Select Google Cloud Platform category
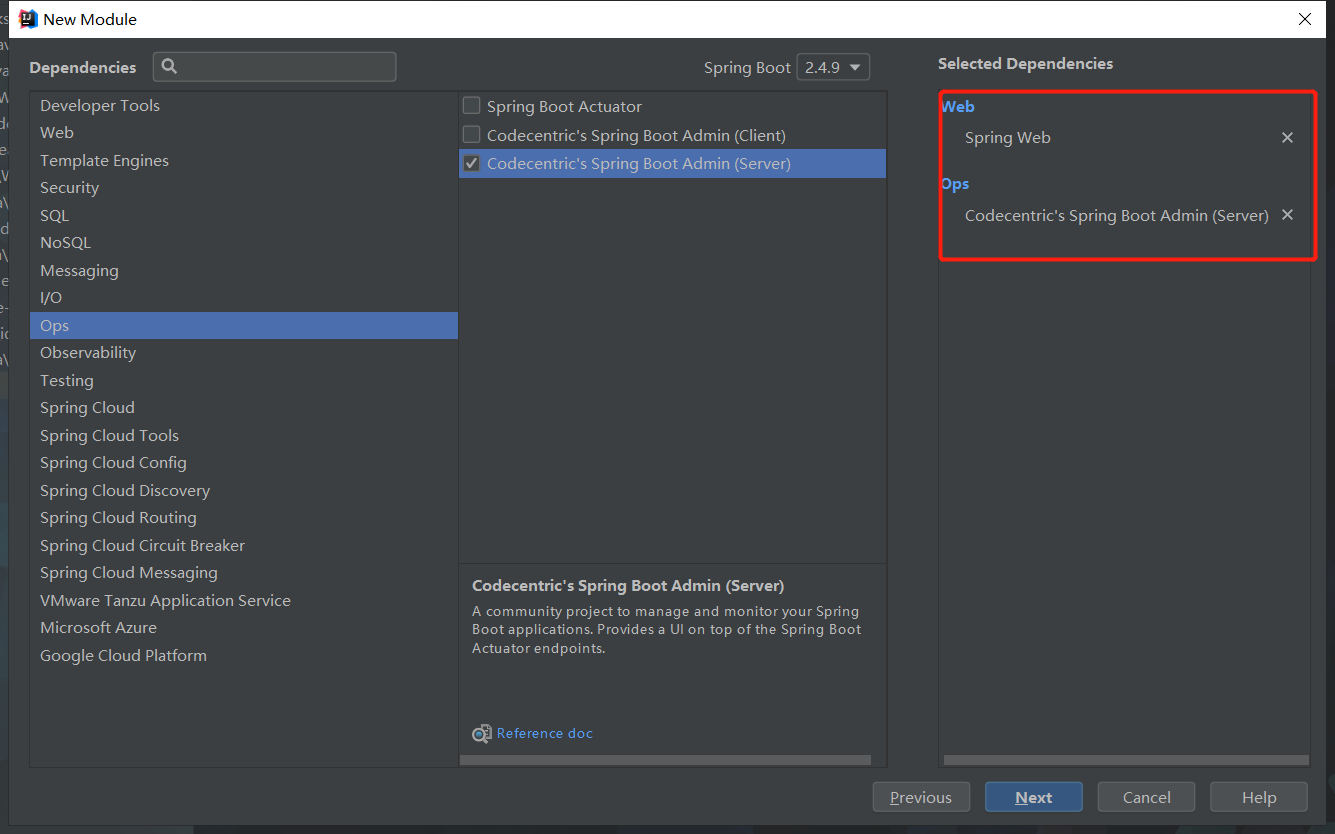The image size is (1335, 834). click(244, 656)
